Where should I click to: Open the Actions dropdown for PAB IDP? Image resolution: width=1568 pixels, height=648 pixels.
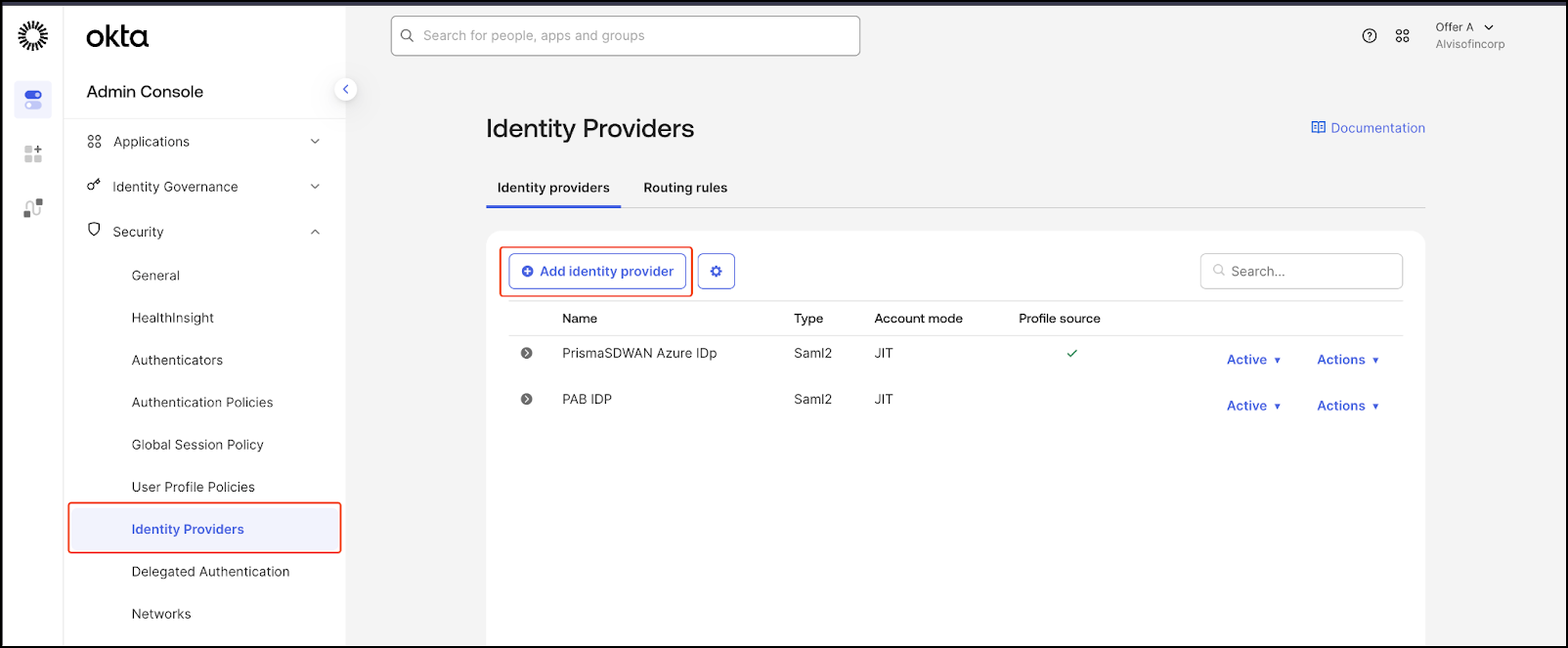1347,406
